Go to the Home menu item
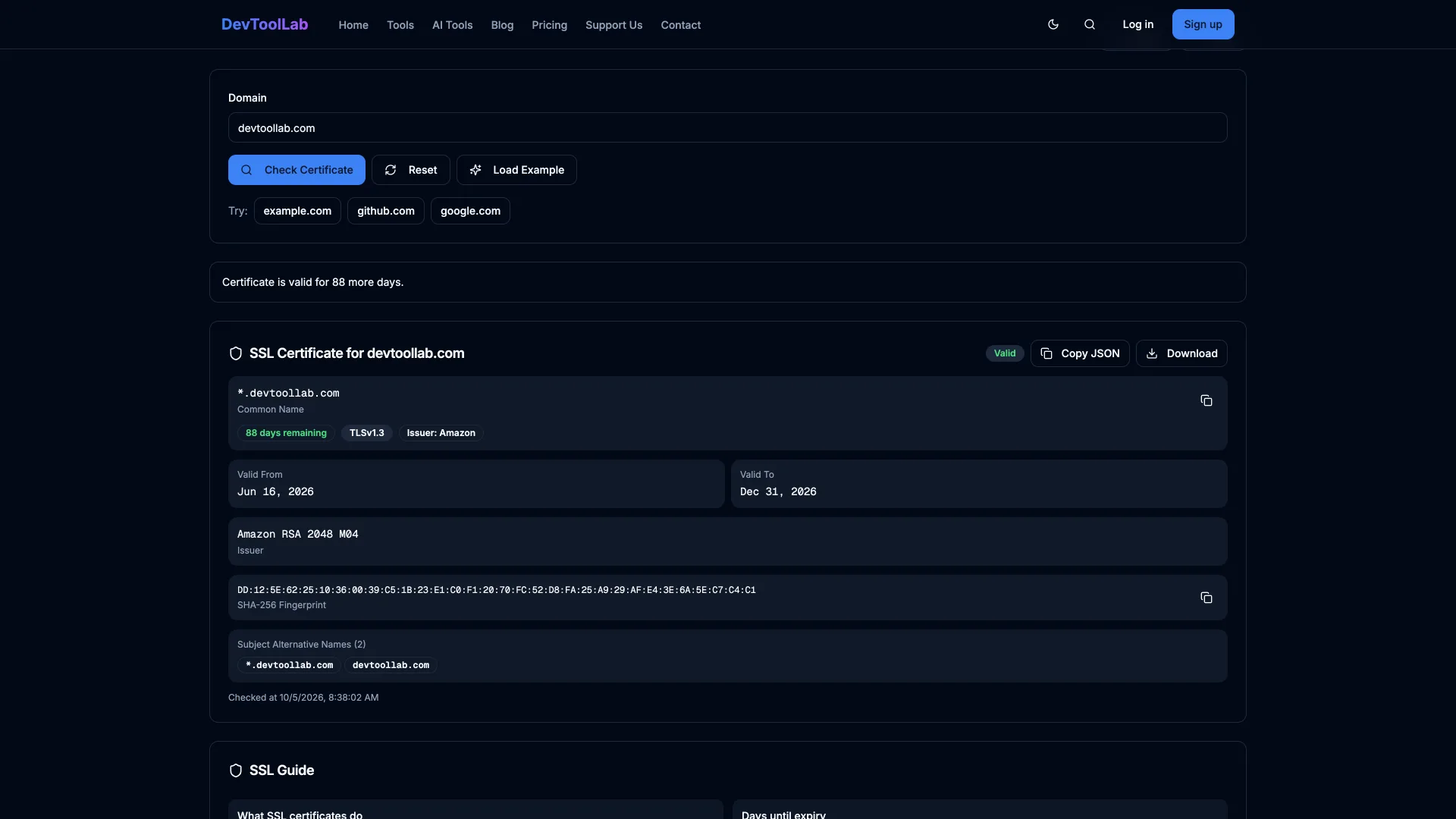1456x819 pixels. [353, 25]
